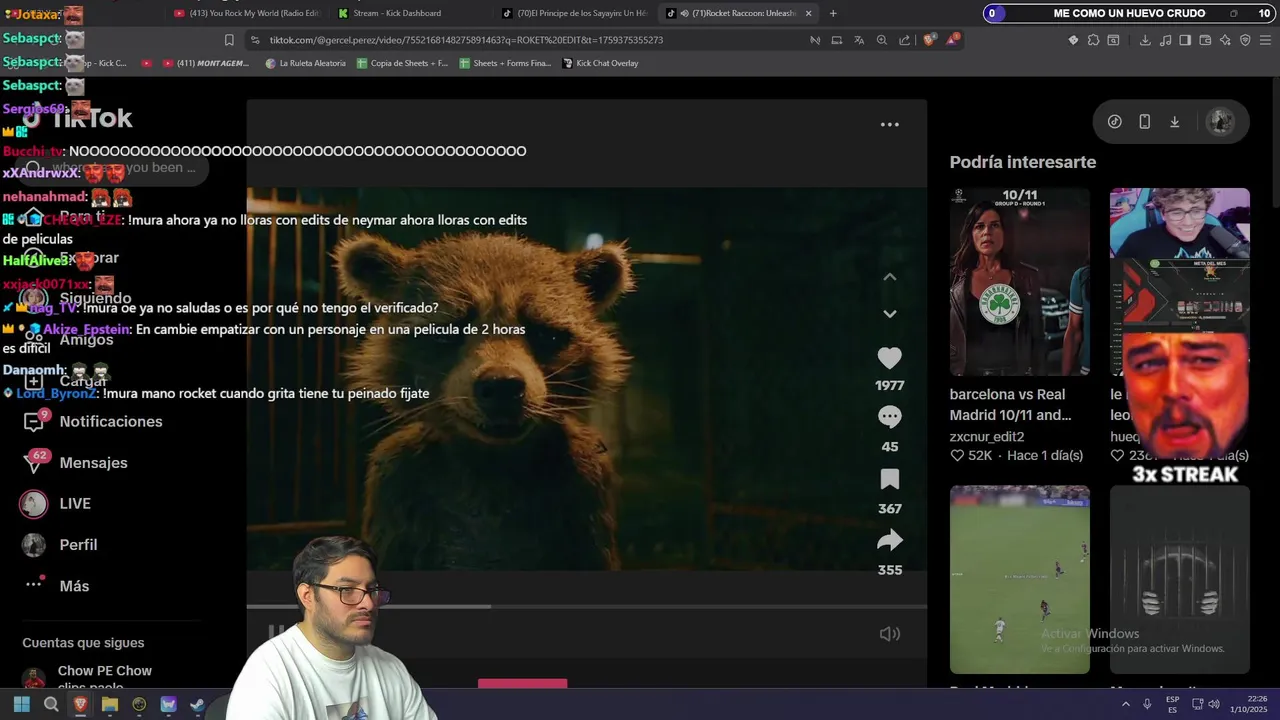Open the Brave Shields lion icon
This screenshot has width=1280, height=720.
(x=930, y=40)
